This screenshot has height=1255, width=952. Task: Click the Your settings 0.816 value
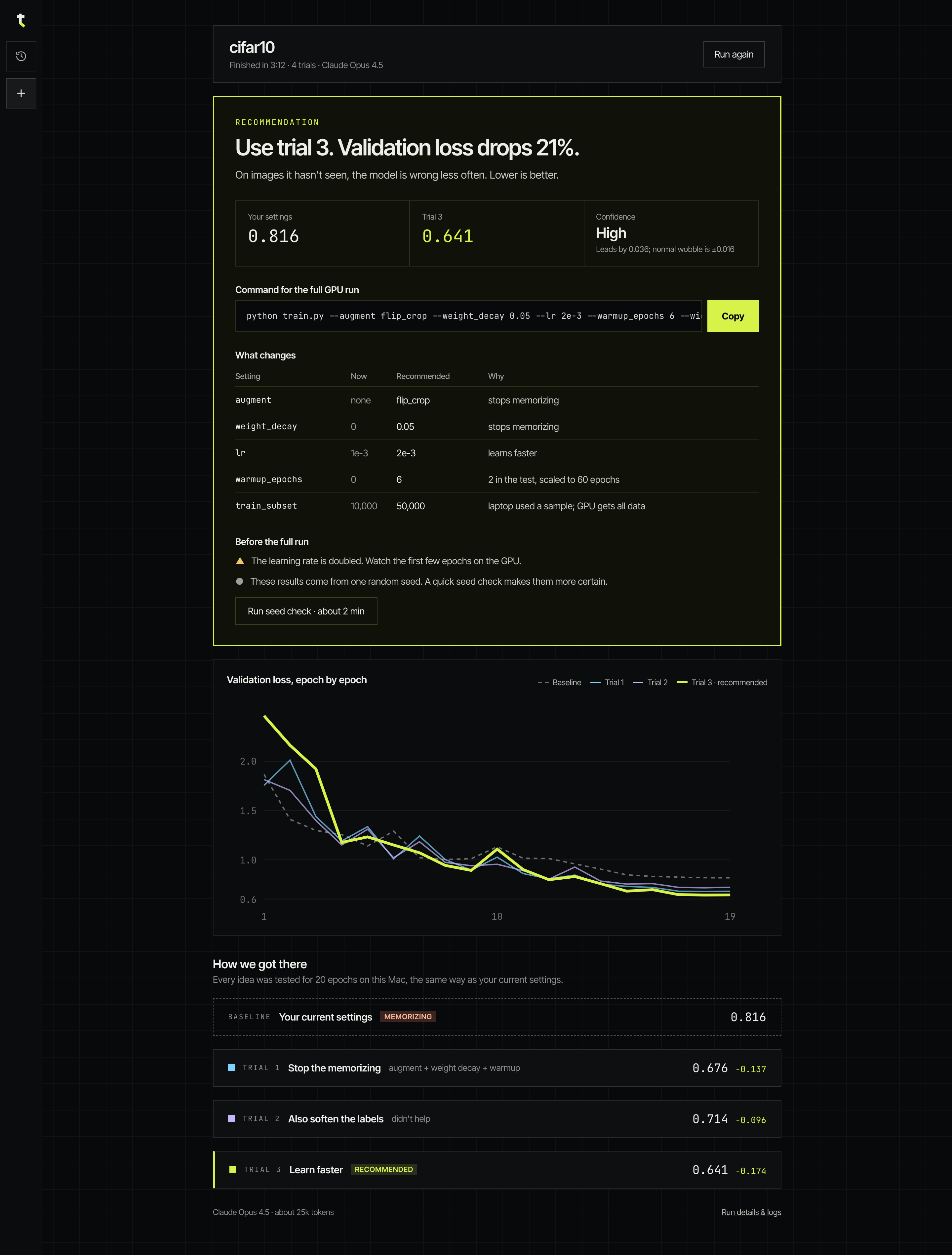(273, 236)
